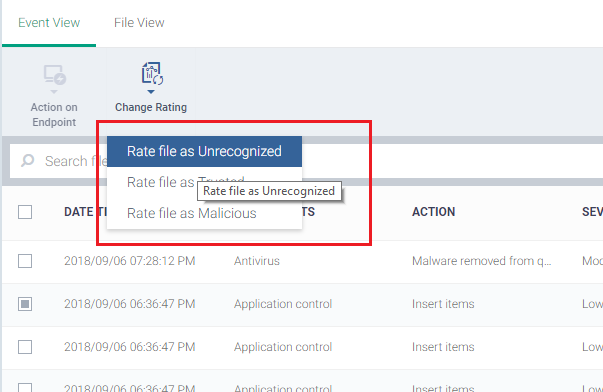The image size is (603, 392).
Task: Click the Antivirus component cell
Action: coord(257,261)
